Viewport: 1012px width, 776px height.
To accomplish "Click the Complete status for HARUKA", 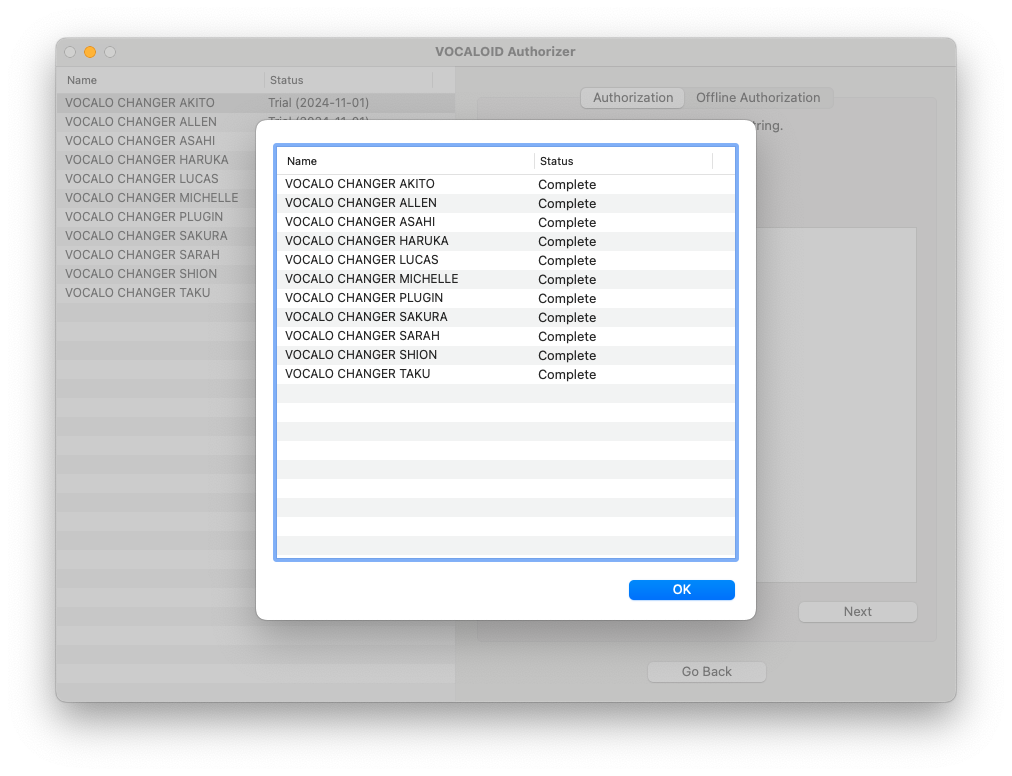I will pos(567,241).
